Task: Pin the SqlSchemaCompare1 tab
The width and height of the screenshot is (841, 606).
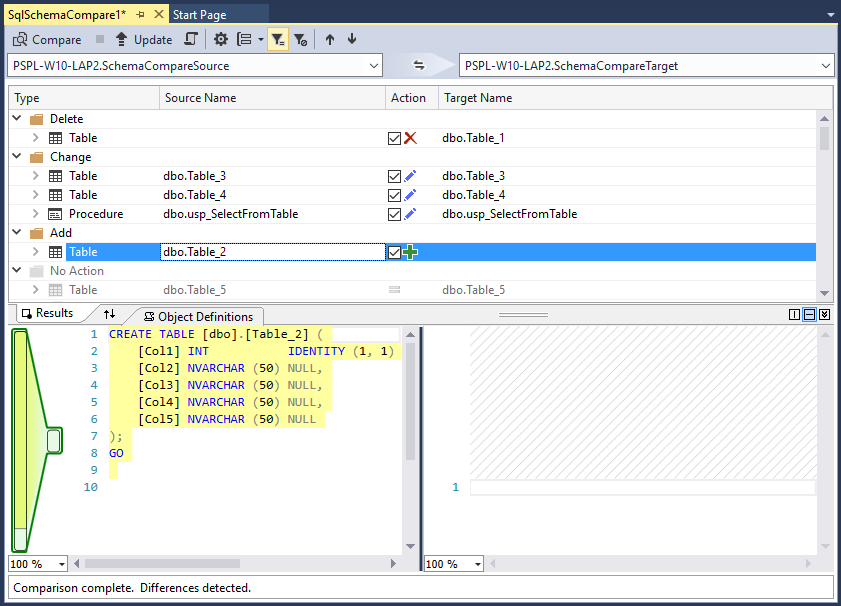Action: pos(141,15)
